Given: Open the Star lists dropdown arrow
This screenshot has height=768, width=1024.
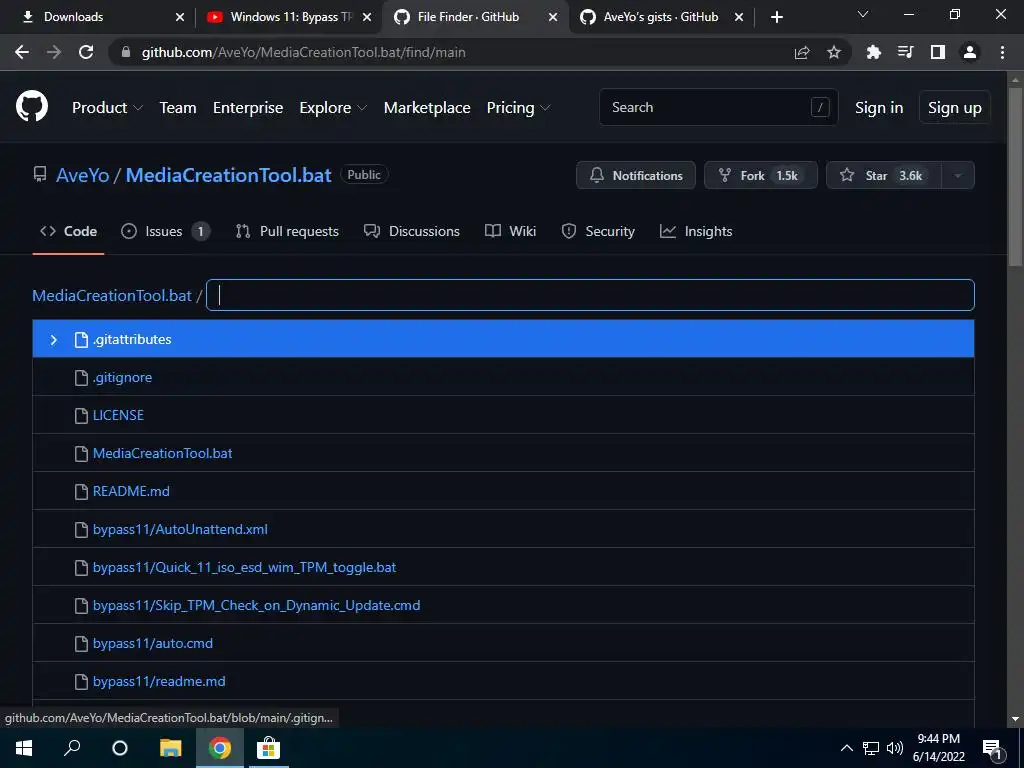Looking at the screenshot, I should pyautogui.click(x=957, y=175).
